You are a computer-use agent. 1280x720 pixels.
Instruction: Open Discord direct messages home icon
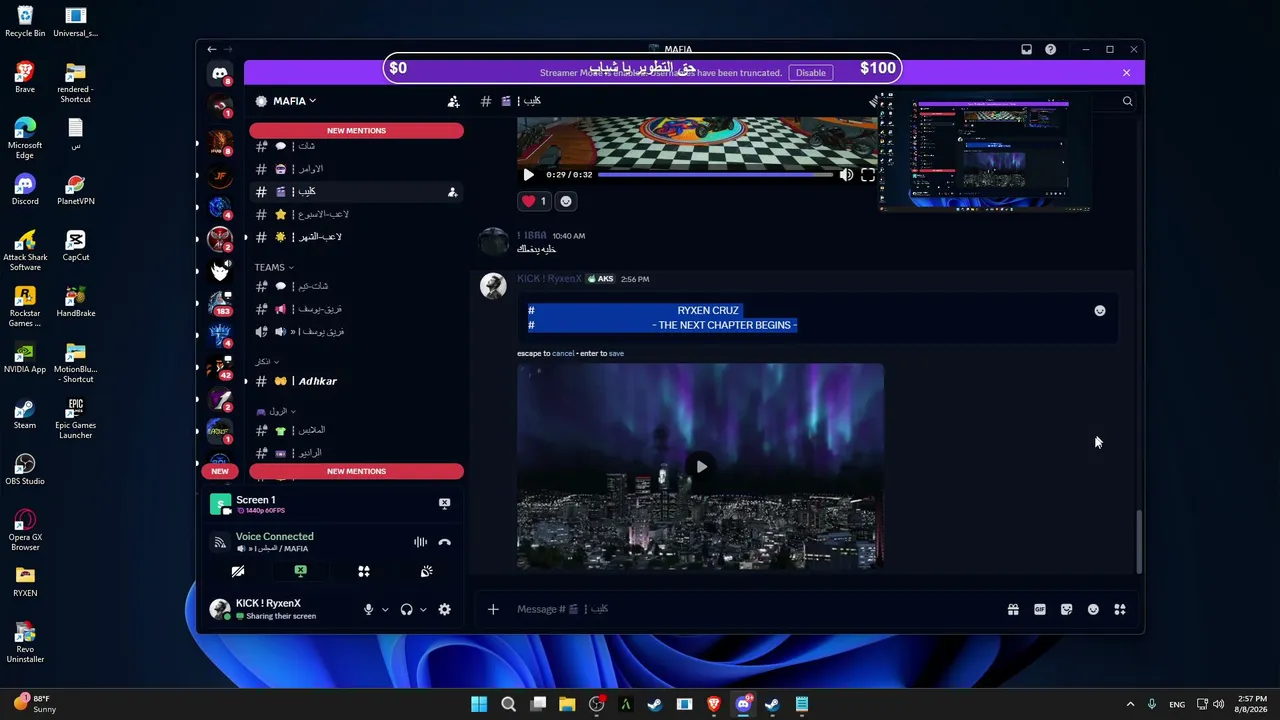point(220,73)
